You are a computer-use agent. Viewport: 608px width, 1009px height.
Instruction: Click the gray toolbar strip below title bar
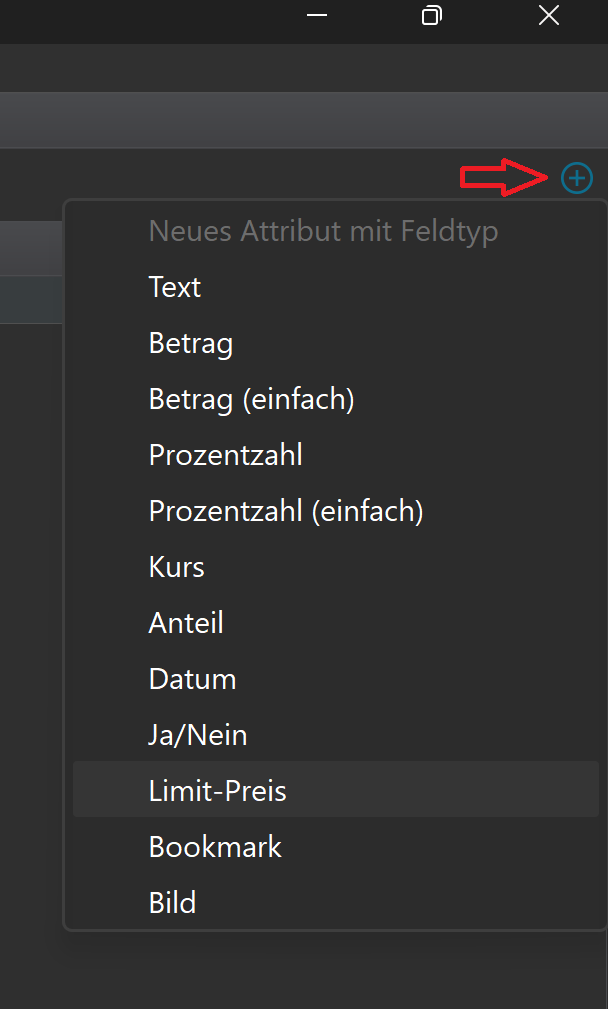click(x=300, y=120)
